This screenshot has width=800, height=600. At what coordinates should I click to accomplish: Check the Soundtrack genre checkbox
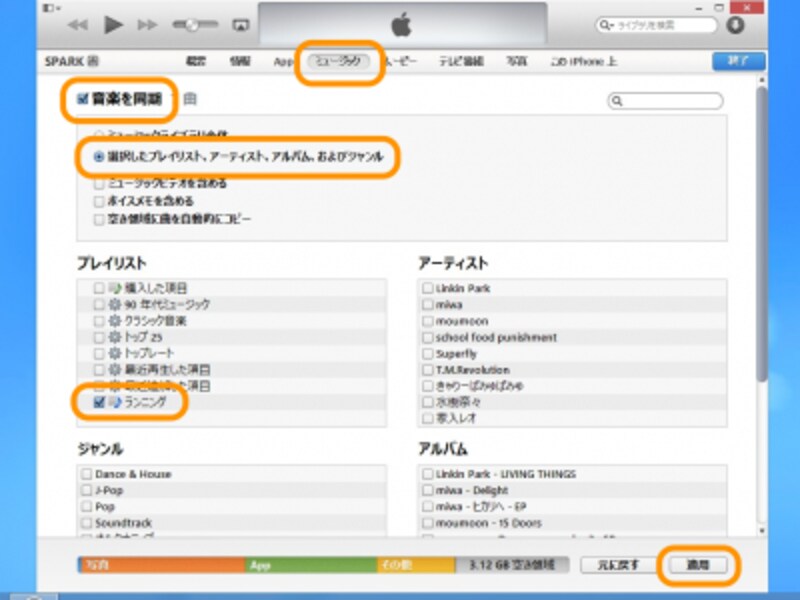(87, 523)
